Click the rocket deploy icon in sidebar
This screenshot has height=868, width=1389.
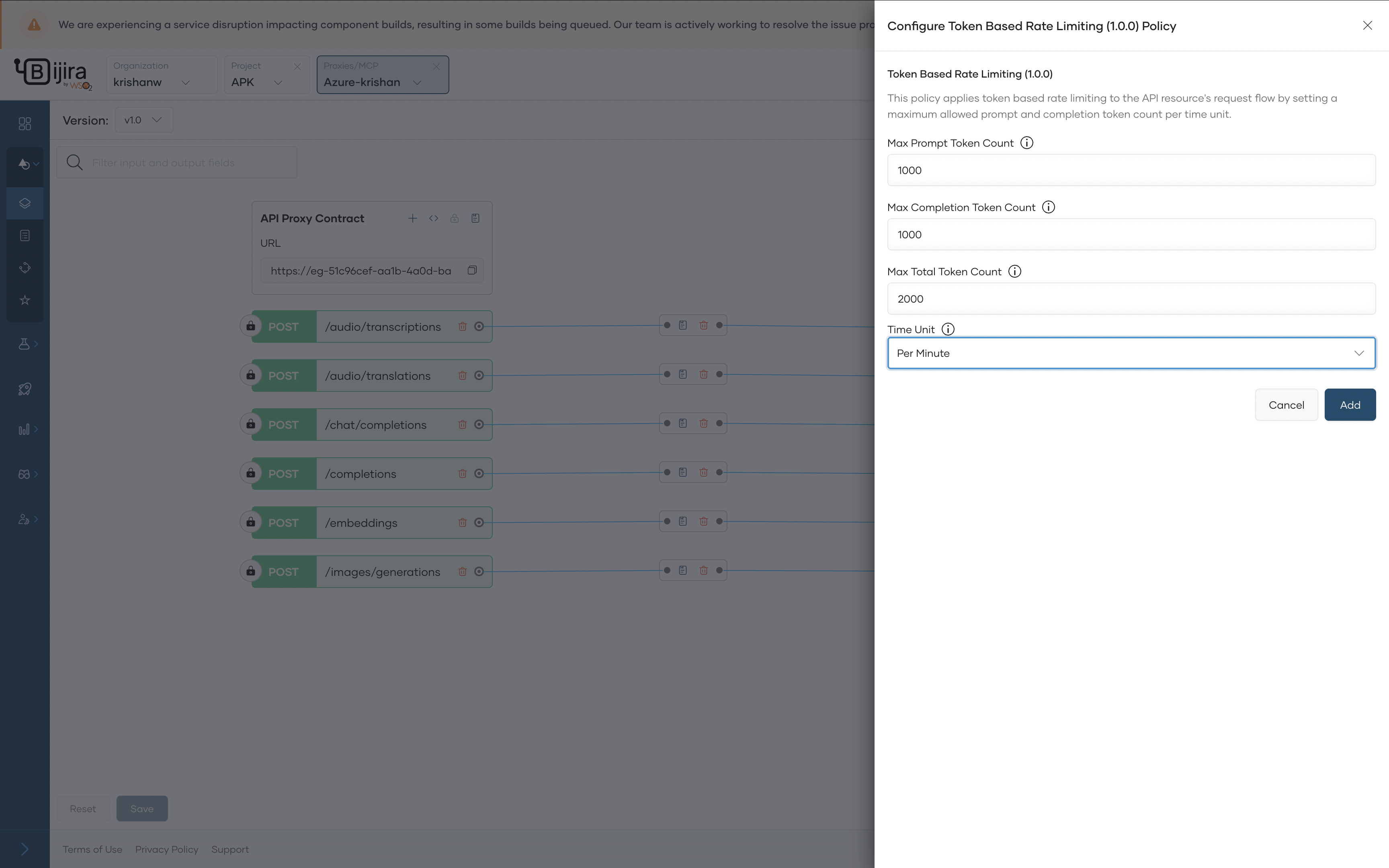pos(24,389)
